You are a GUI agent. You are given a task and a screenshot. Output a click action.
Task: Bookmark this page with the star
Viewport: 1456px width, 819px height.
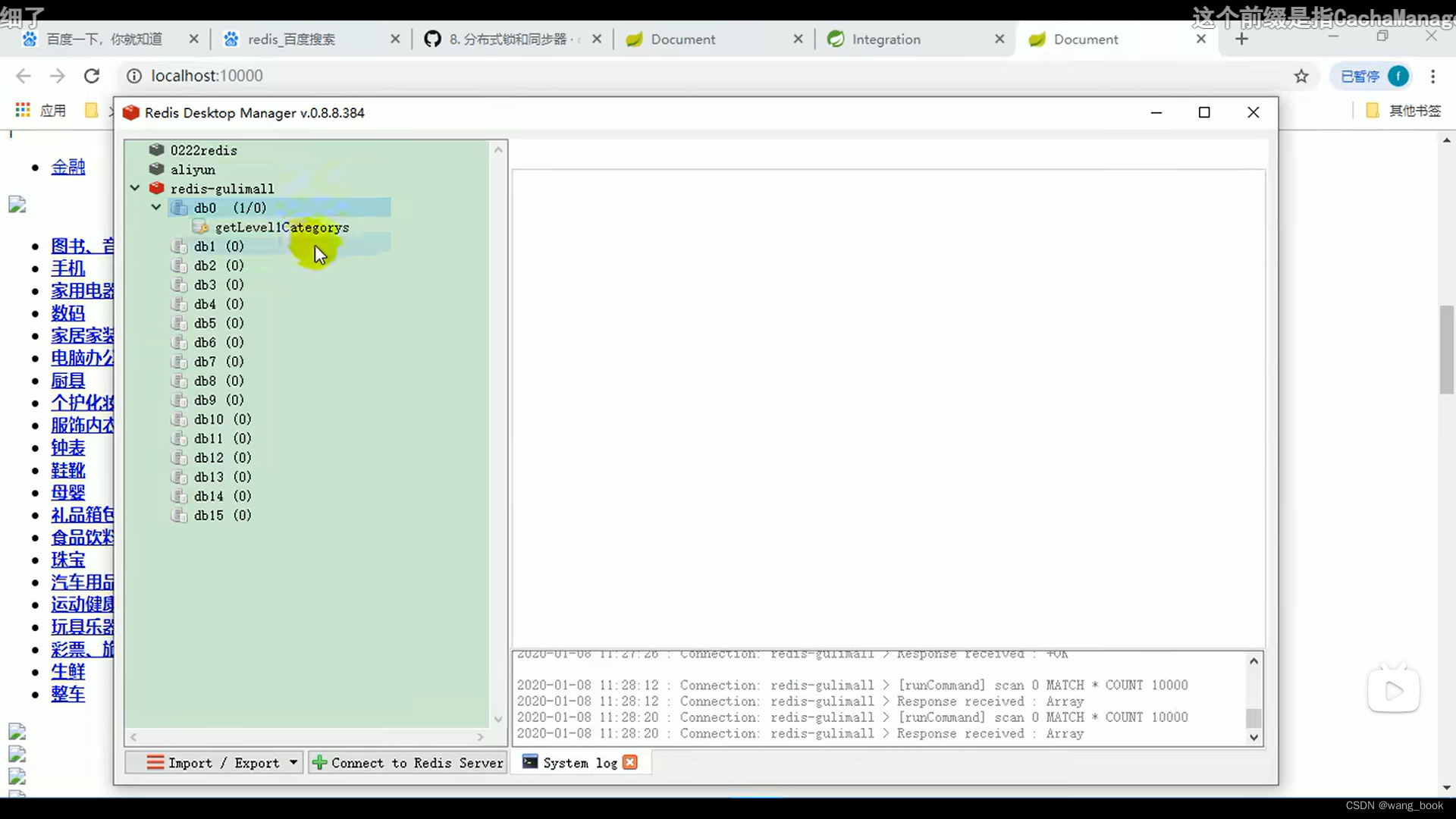[1301, 76]
